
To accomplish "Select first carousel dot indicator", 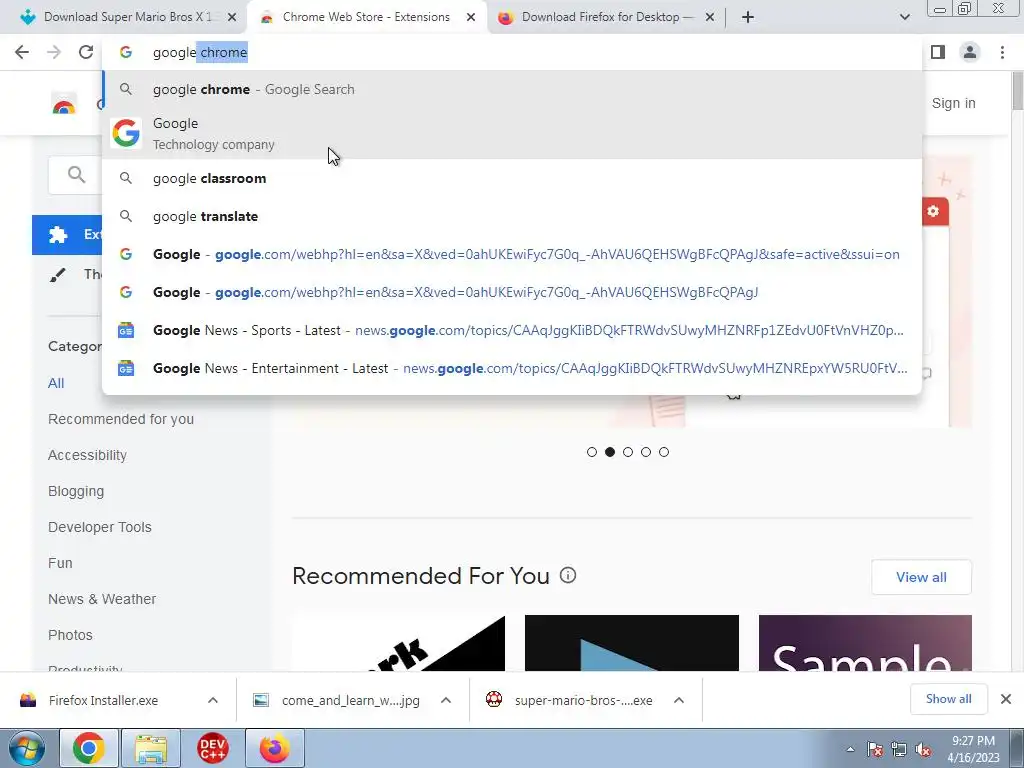I will (592, 452).
